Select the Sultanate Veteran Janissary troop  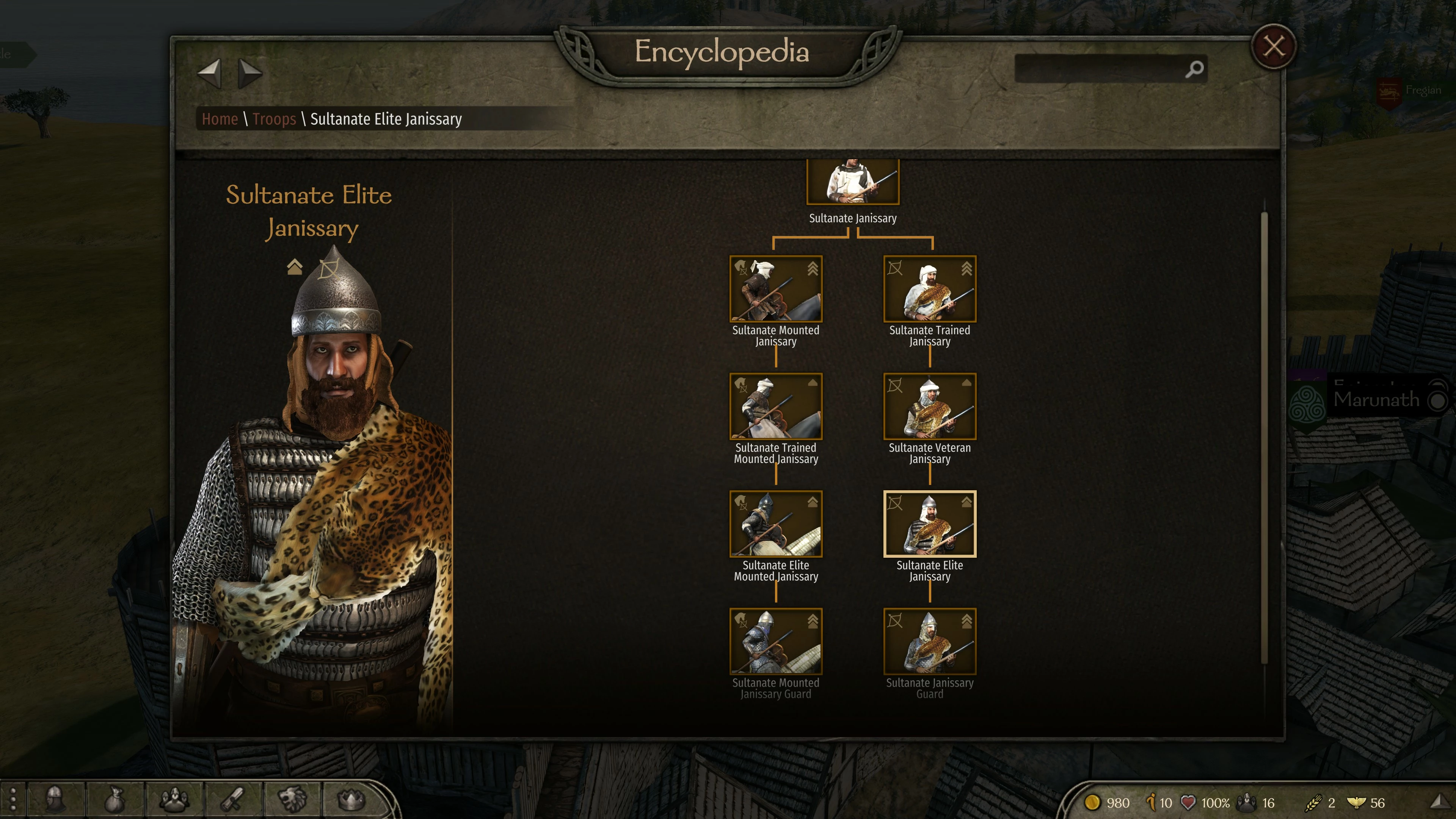coord(930,407)
